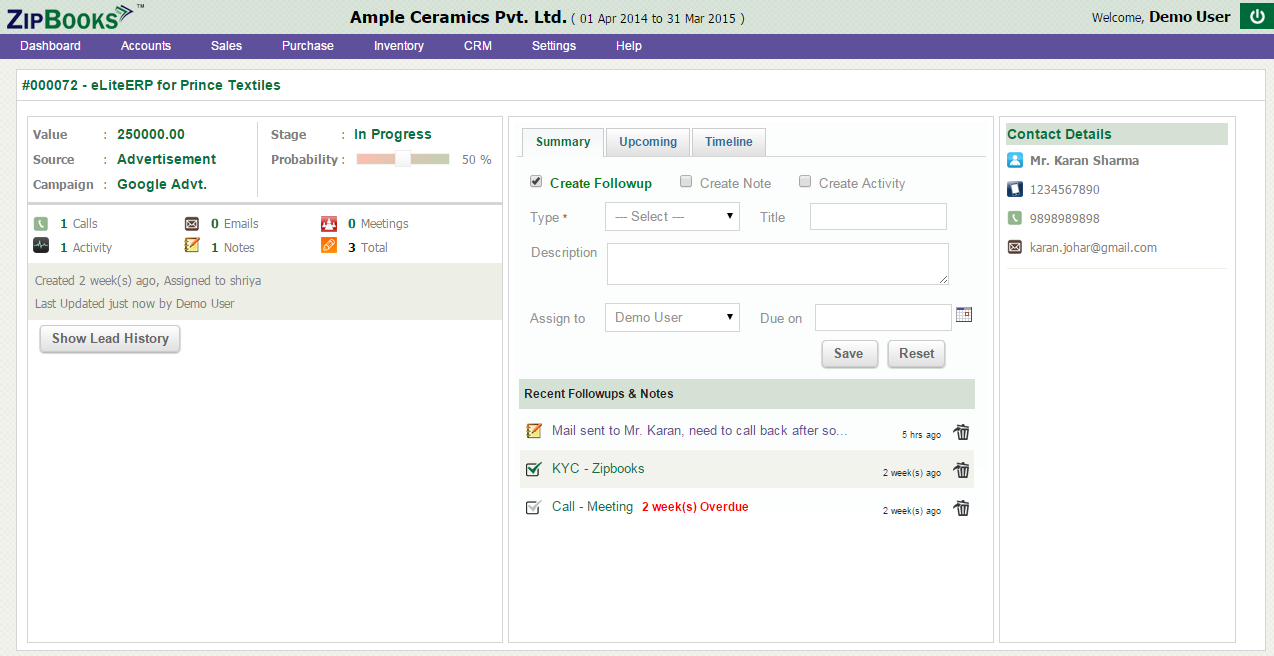Open the Dashboard menu

pos(50,46)
